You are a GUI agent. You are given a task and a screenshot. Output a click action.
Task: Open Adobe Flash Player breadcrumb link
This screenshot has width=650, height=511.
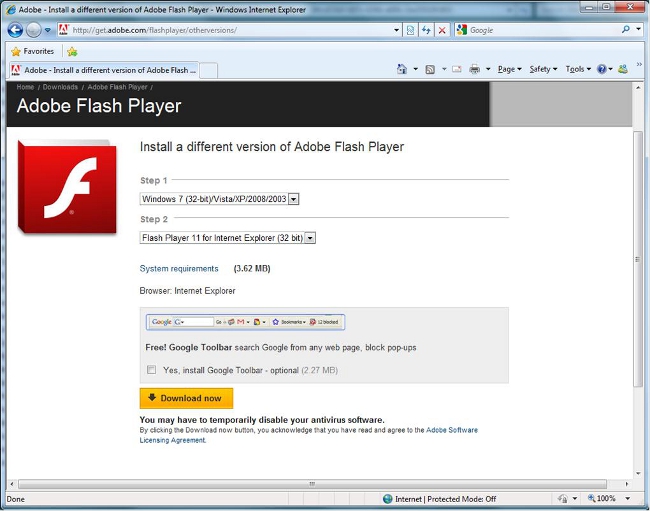pos(117,87)
